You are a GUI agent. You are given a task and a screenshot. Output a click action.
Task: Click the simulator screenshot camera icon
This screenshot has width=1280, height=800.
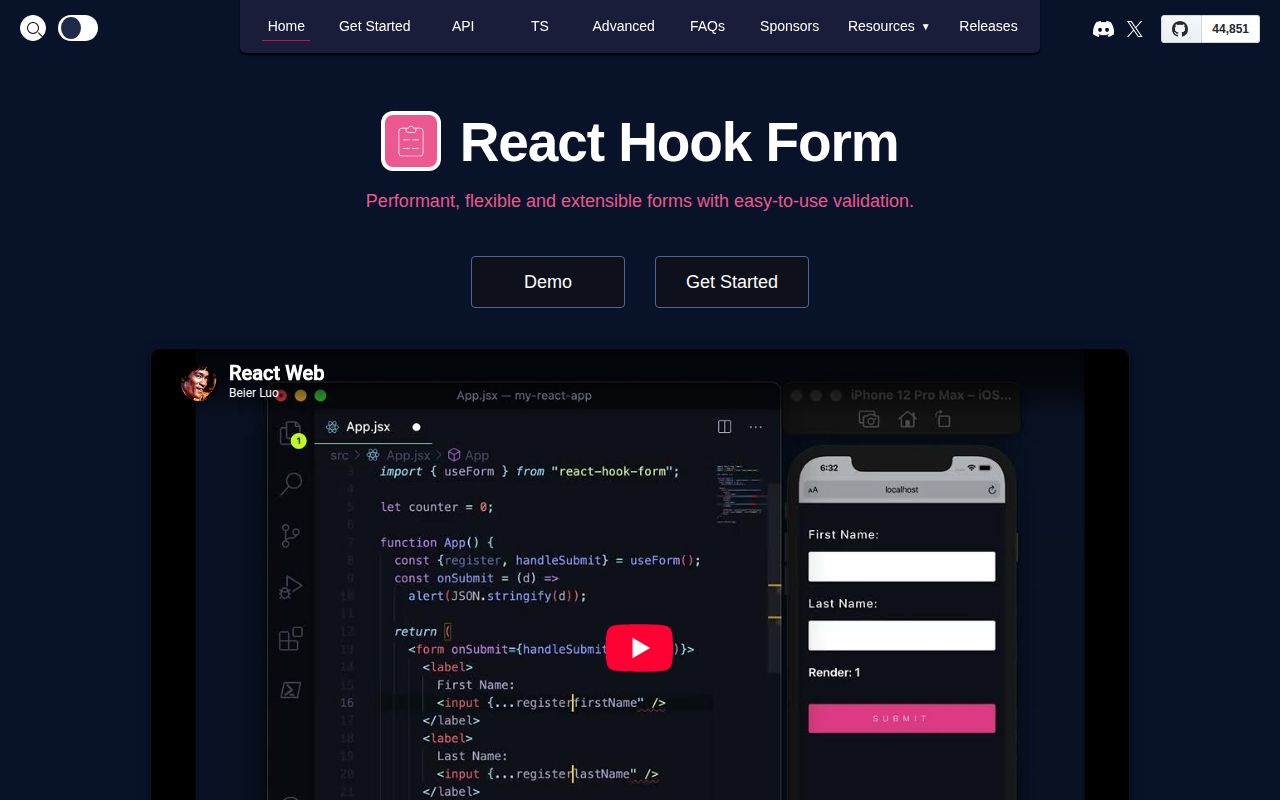[x=869, y=420]
